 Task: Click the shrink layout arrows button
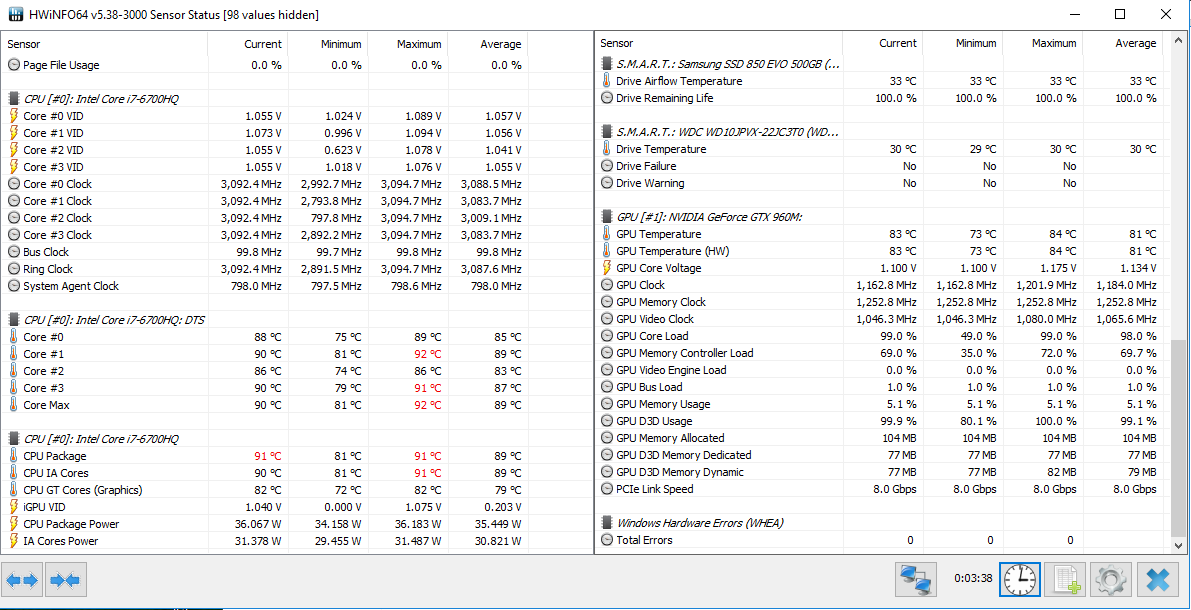click(65, 581)
